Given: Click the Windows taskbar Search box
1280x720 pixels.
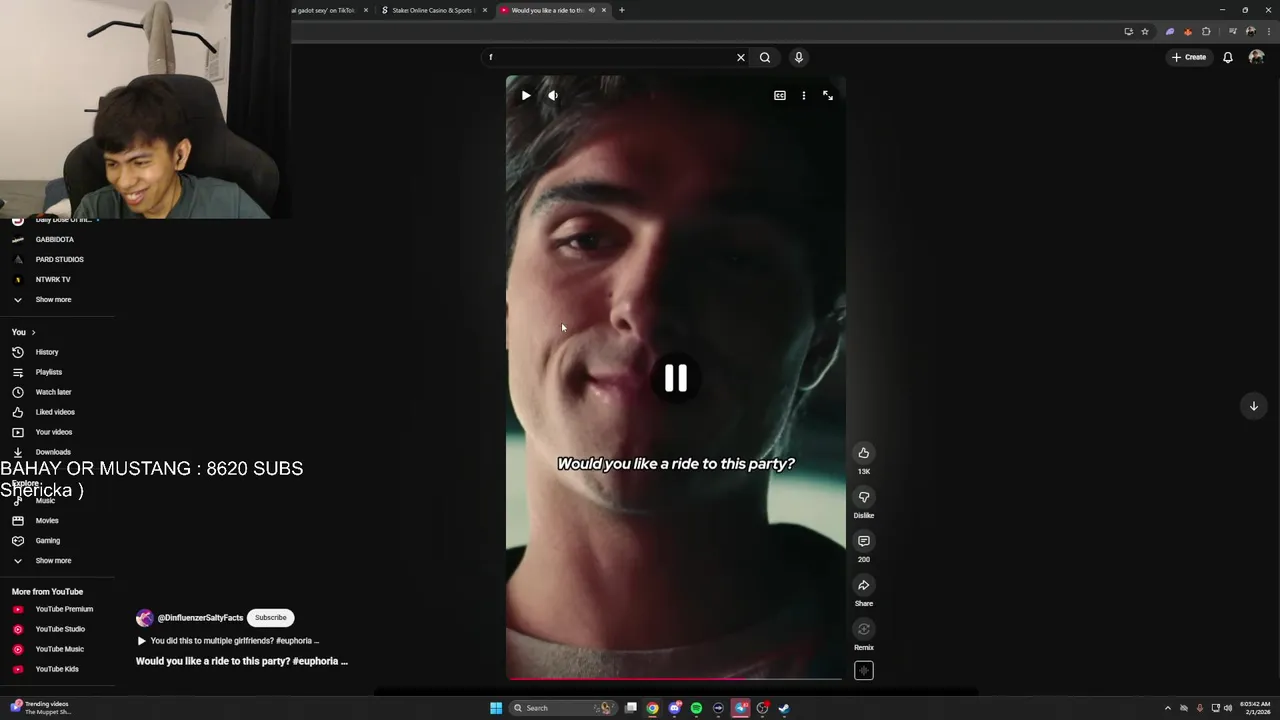Looking at the screenshot, I should 563,708.
